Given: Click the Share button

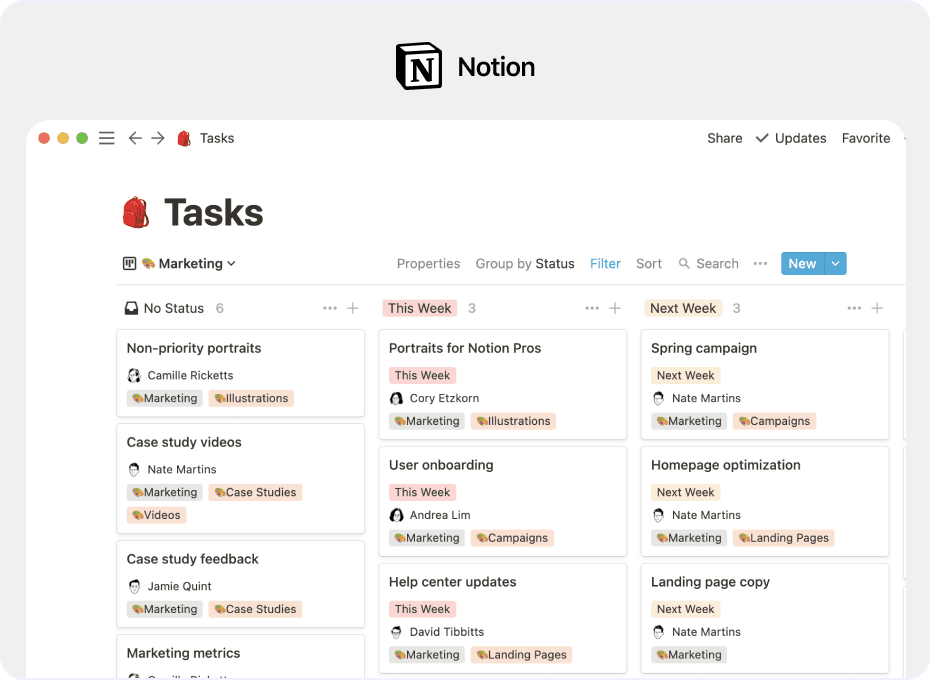Looking at the screenshot, I should [x=724, y=138].
